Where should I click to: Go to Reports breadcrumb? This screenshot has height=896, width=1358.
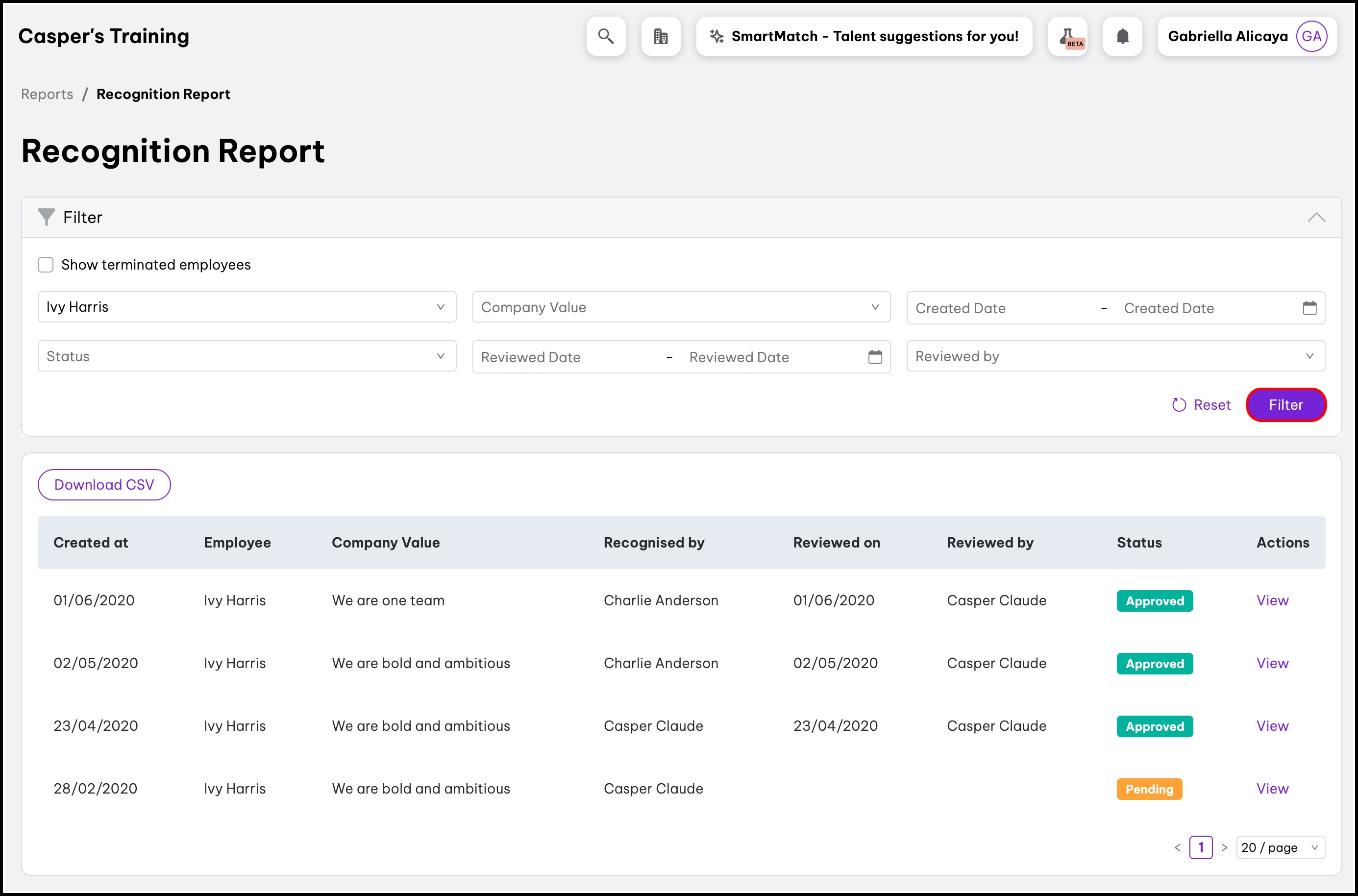point(47,94)
